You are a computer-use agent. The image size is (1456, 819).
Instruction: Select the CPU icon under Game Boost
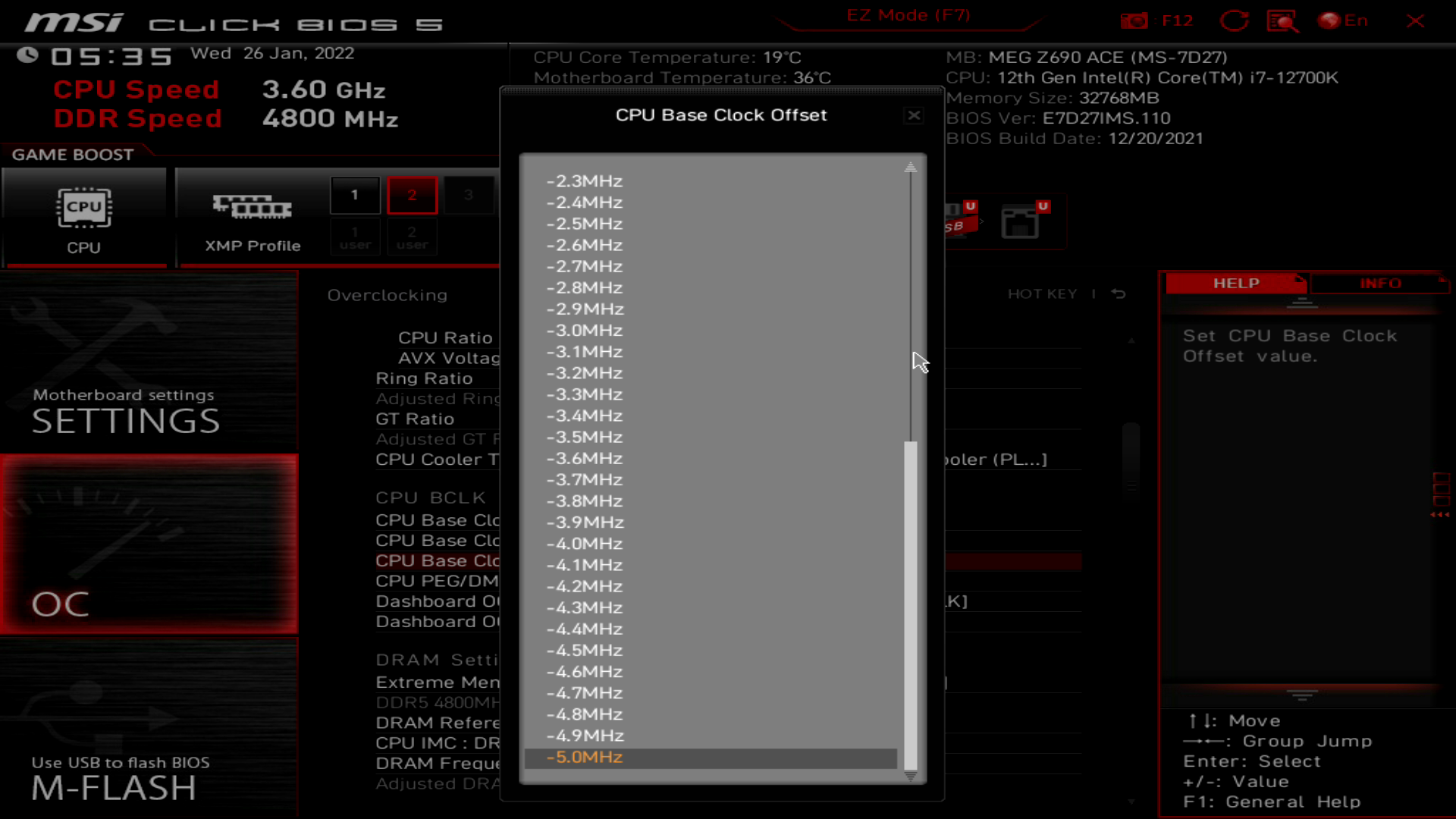pos(85,206)
